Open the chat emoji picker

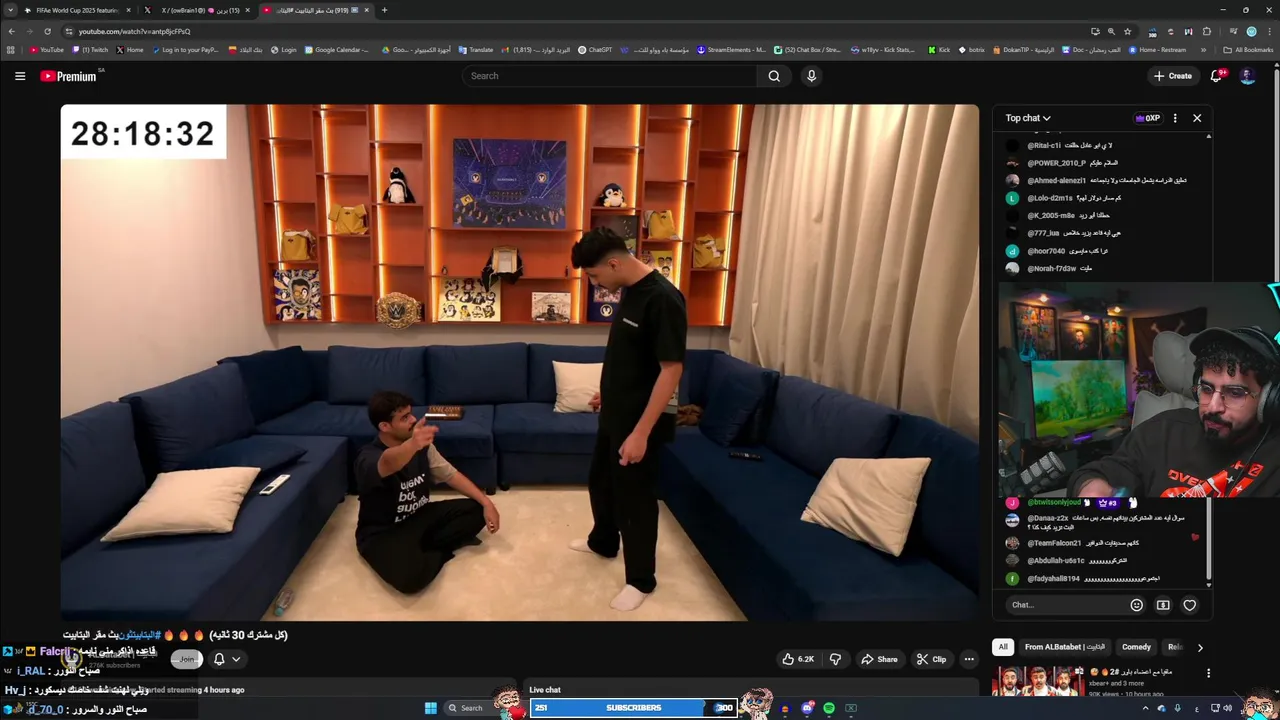pyautogui.click(x=1136, y=605)
